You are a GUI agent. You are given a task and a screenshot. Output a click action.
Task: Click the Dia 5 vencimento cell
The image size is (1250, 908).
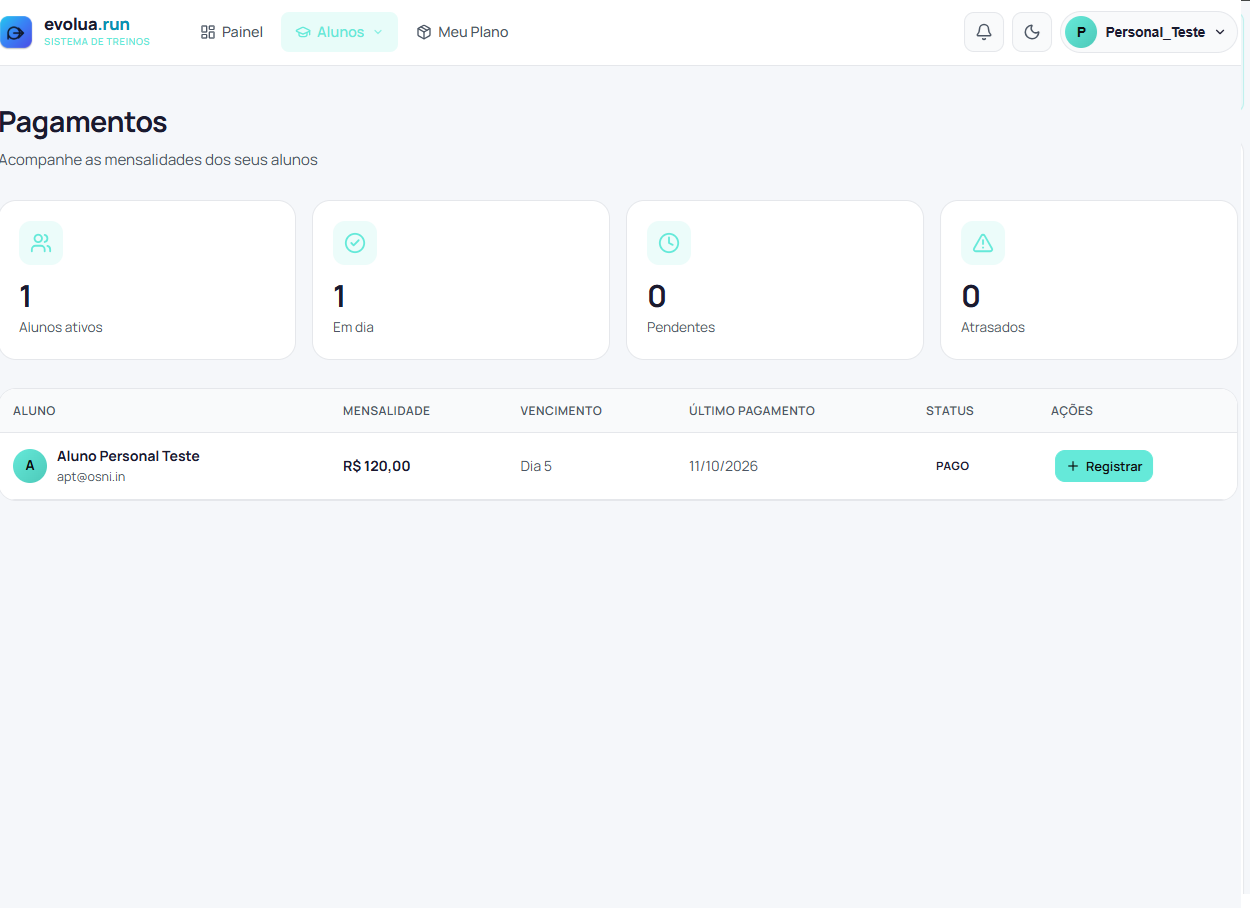coord(536,466)
